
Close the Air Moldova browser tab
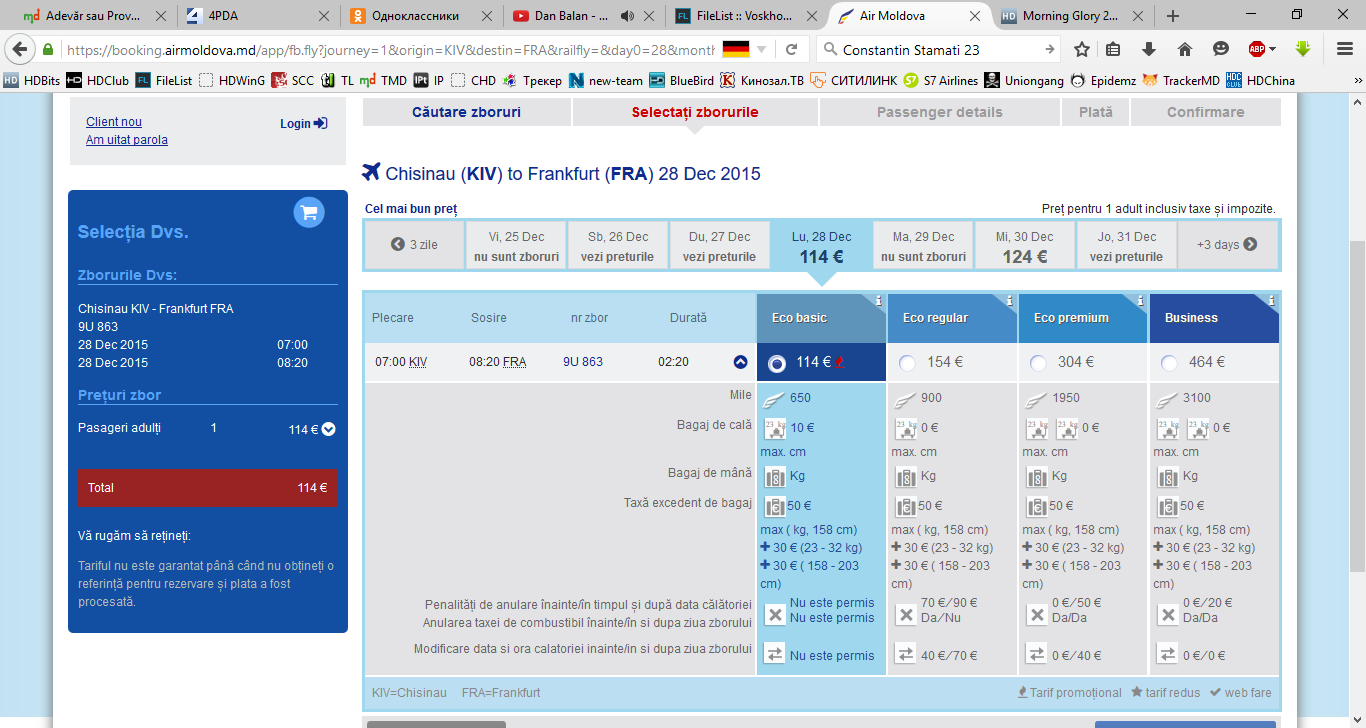[974, 16]
